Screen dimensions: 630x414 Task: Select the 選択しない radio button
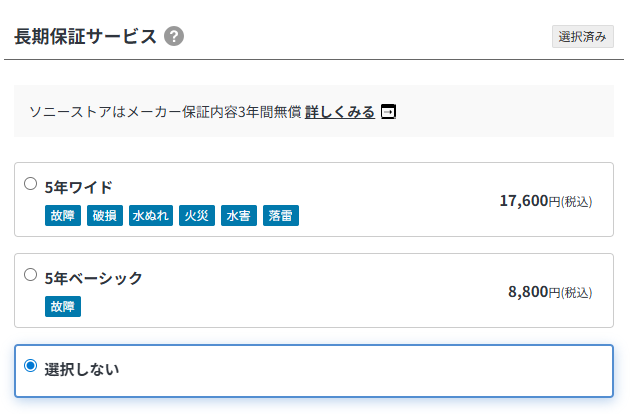click(30, 366)
